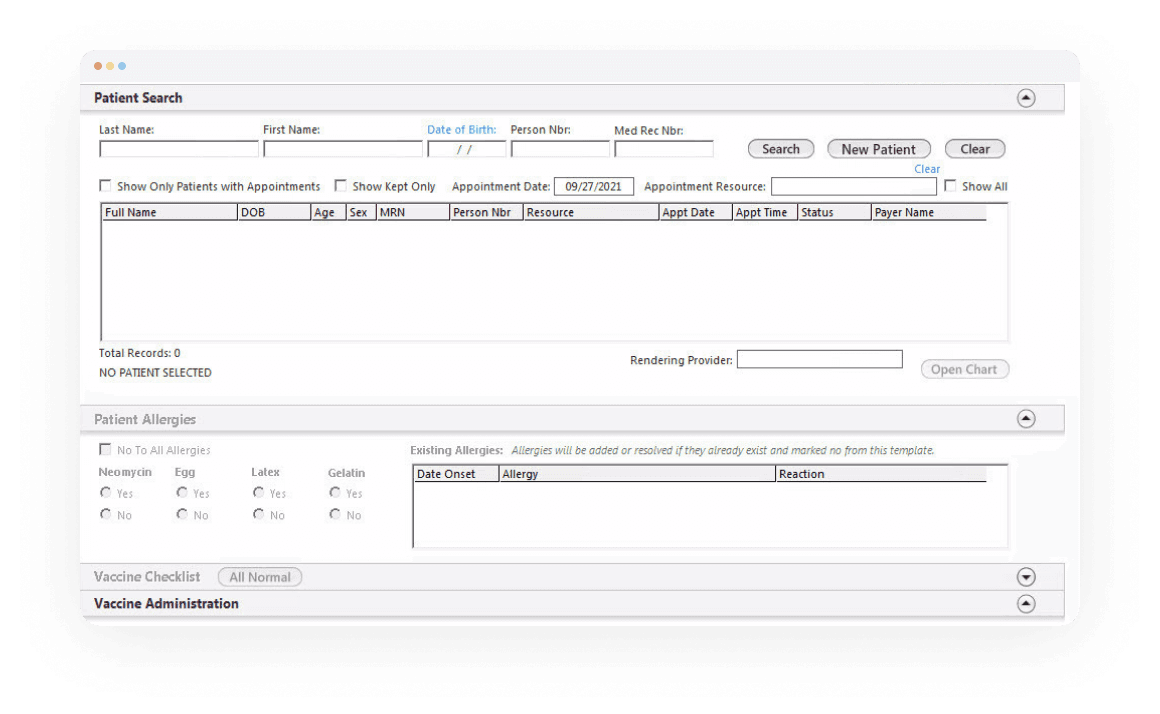Collapse the Vaccine Administration section

(1025, 603)
